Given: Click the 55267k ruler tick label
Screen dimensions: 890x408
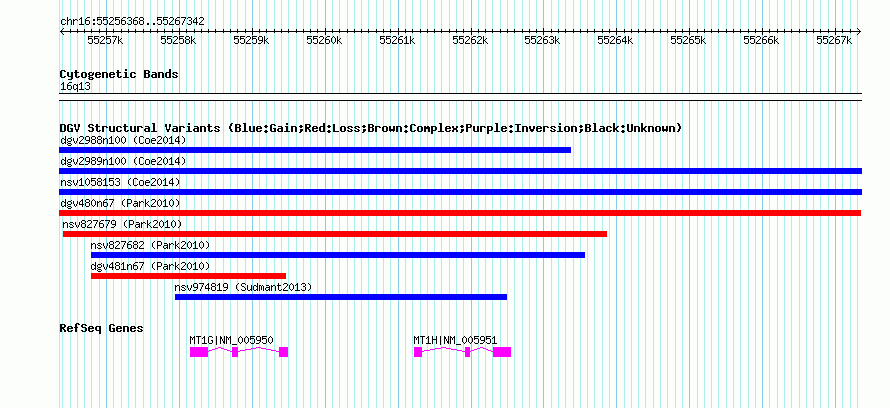Looking at the screenshot, I should click(834, 40).
